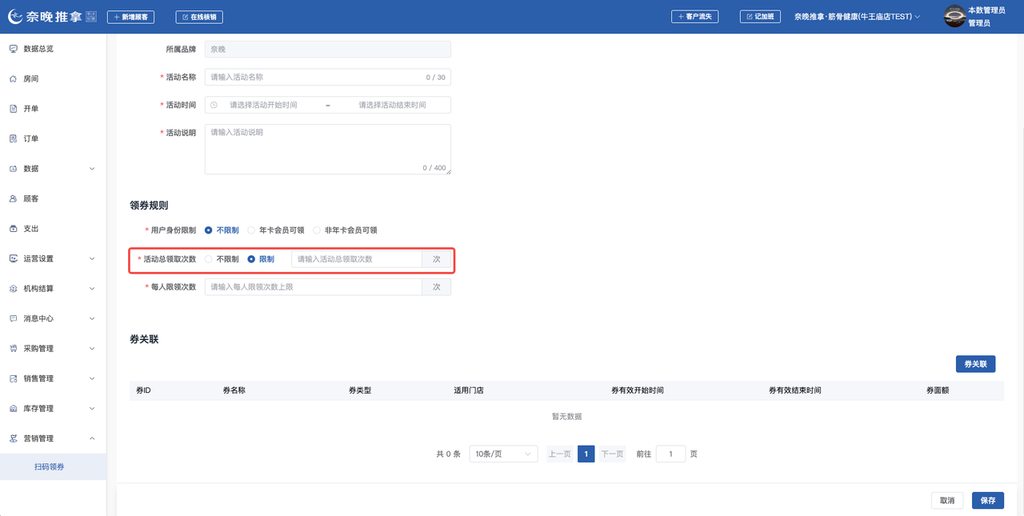Click the 订单 icon in sidebar

pyautogui.click(x=13, y=138)
